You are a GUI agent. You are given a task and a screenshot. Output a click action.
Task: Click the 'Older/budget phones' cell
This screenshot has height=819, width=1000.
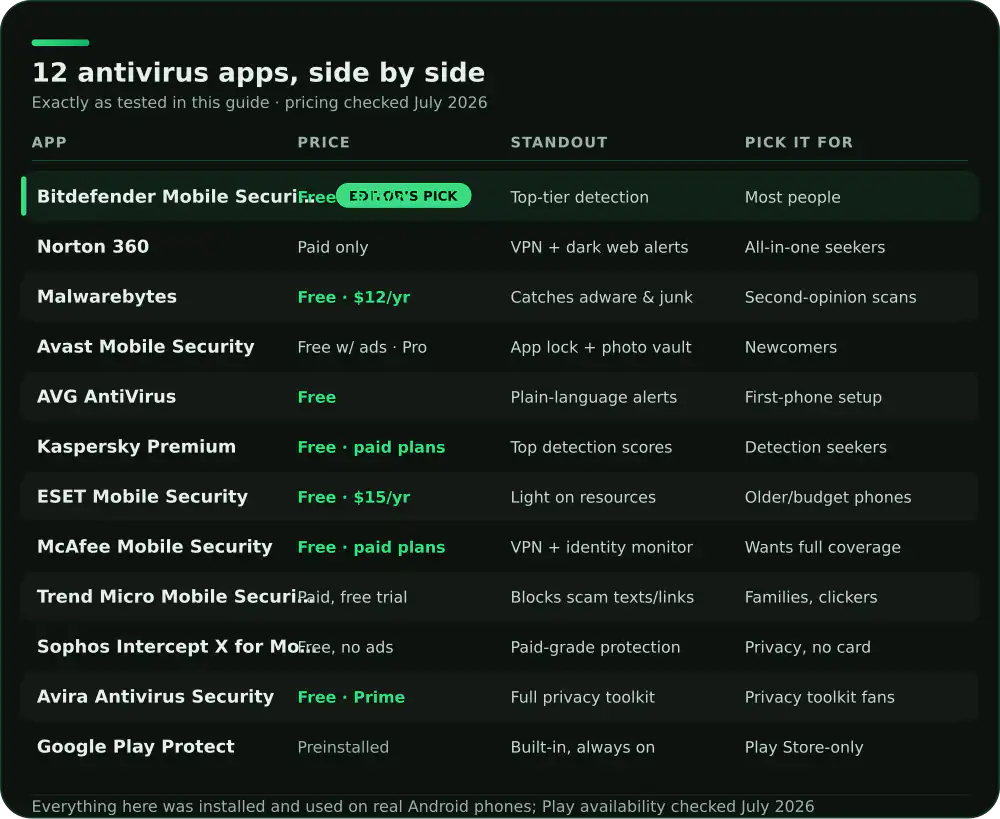click(x=828, y=497)
